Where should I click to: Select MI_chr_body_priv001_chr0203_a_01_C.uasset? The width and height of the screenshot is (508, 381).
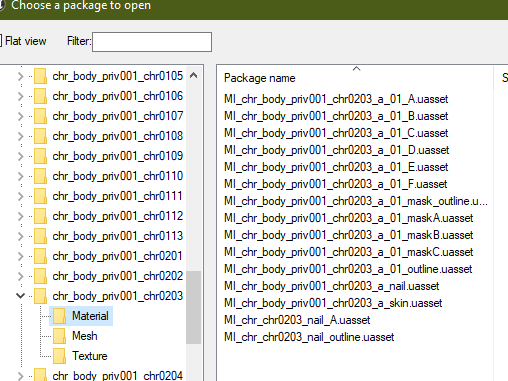[336, 133]
